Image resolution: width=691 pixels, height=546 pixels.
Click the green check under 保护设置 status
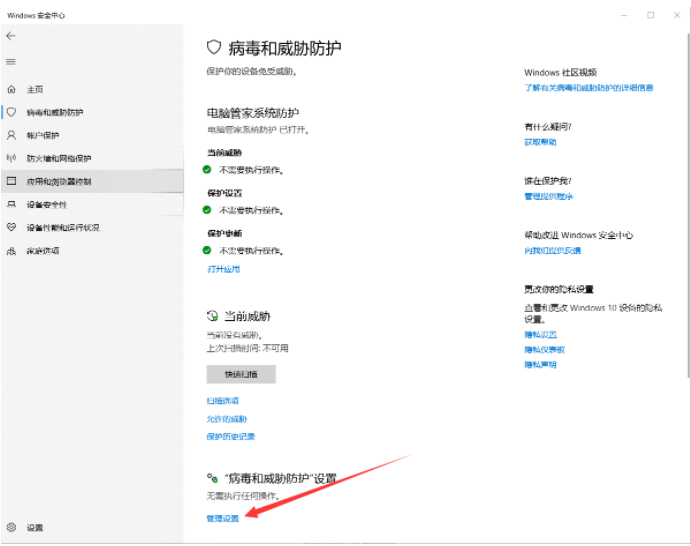[x=207, y=210]
